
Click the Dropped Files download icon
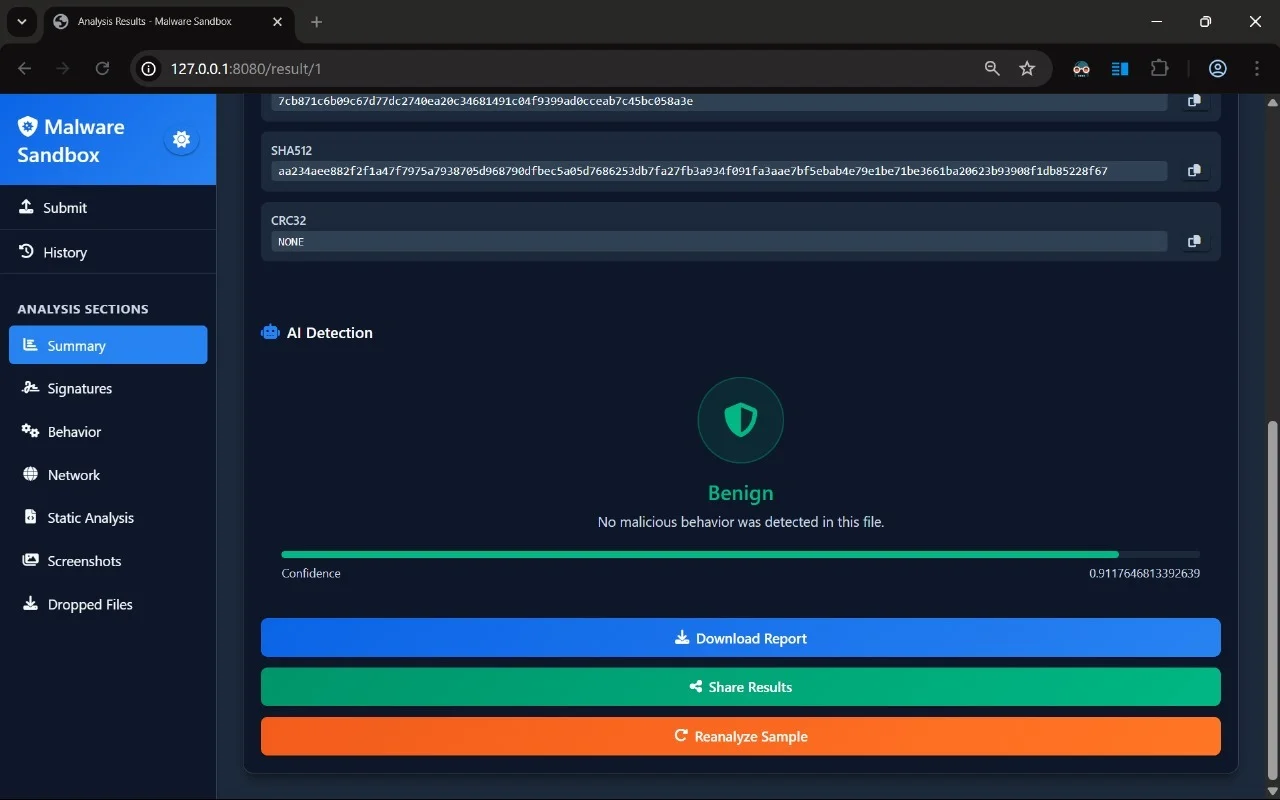(30, 604)
